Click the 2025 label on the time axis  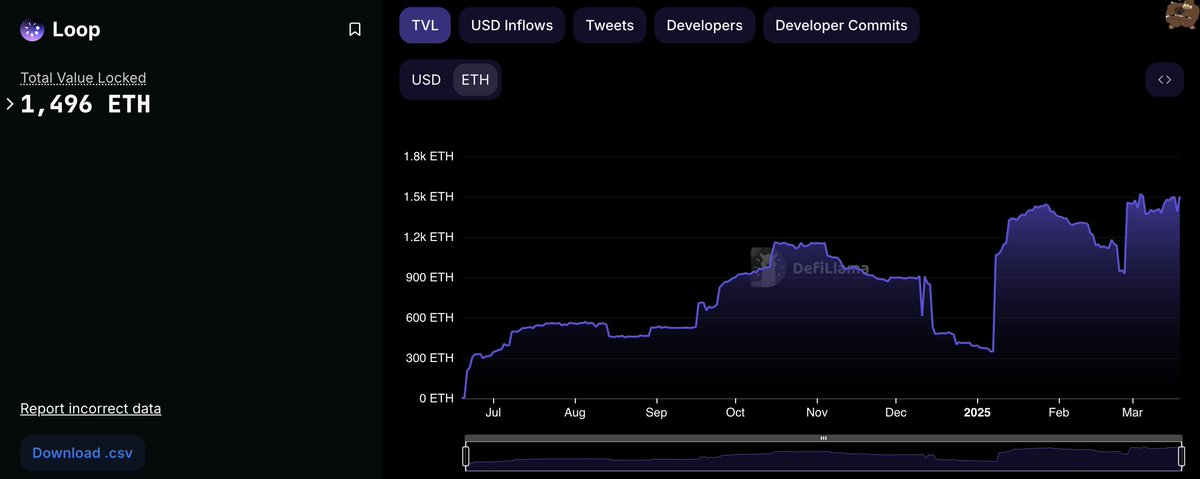[x=977, y=412]
